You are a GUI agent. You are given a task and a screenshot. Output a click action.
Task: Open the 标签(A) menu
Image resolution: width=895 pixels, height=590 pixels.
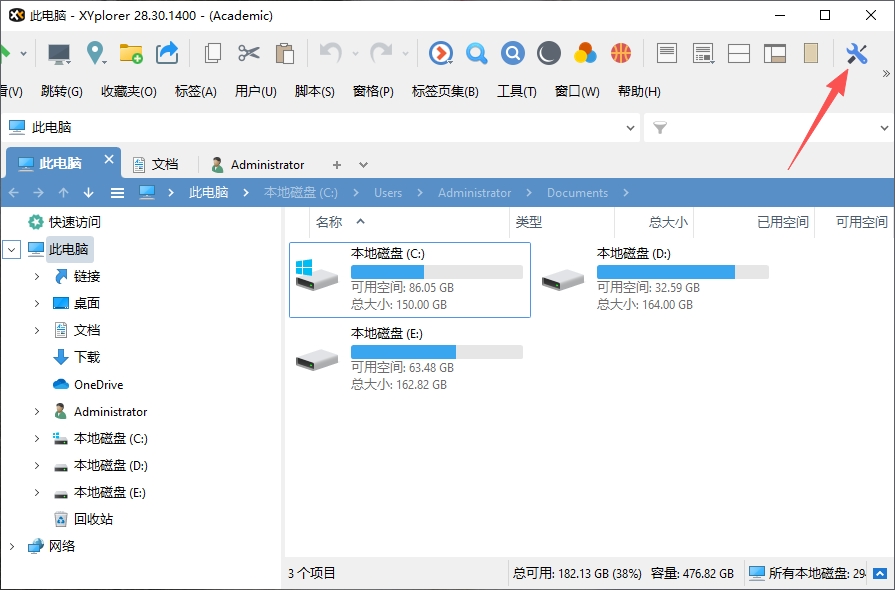click(196, 91)
